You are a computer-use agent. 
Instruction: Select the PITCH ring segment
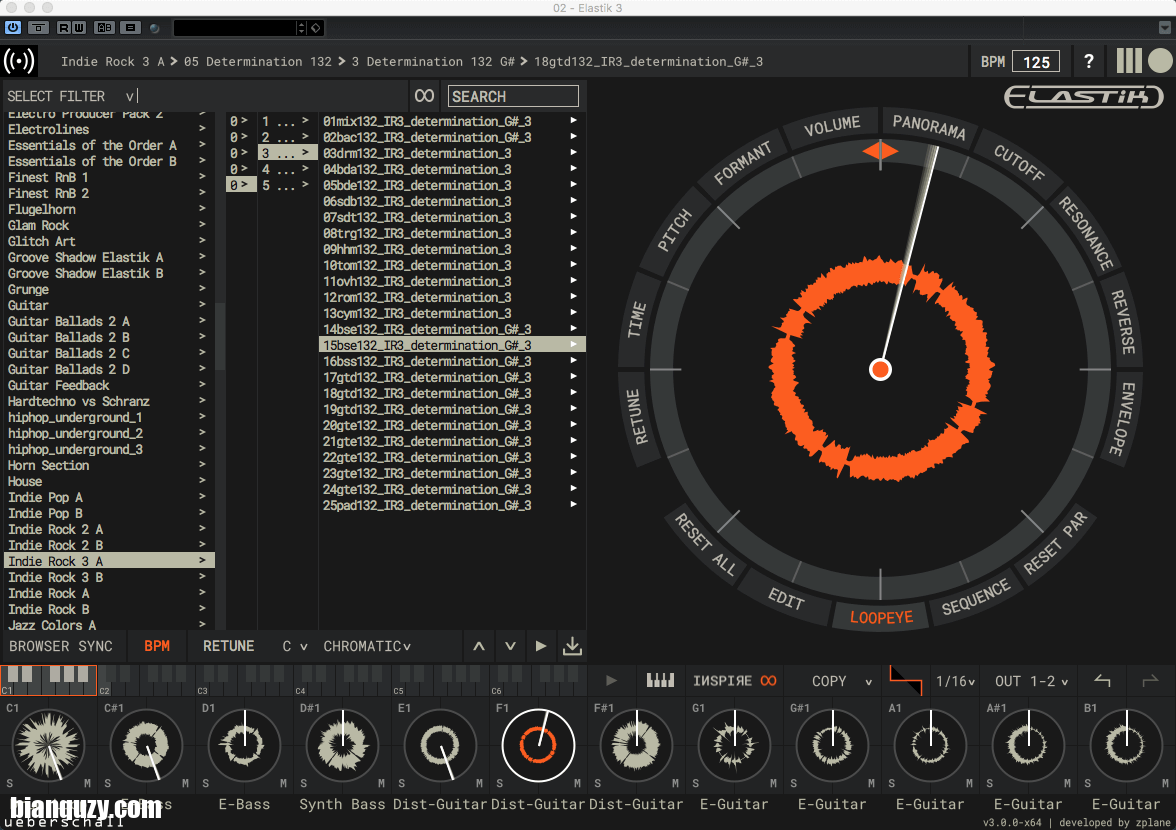pyautogui.click(x=674, y=229)
